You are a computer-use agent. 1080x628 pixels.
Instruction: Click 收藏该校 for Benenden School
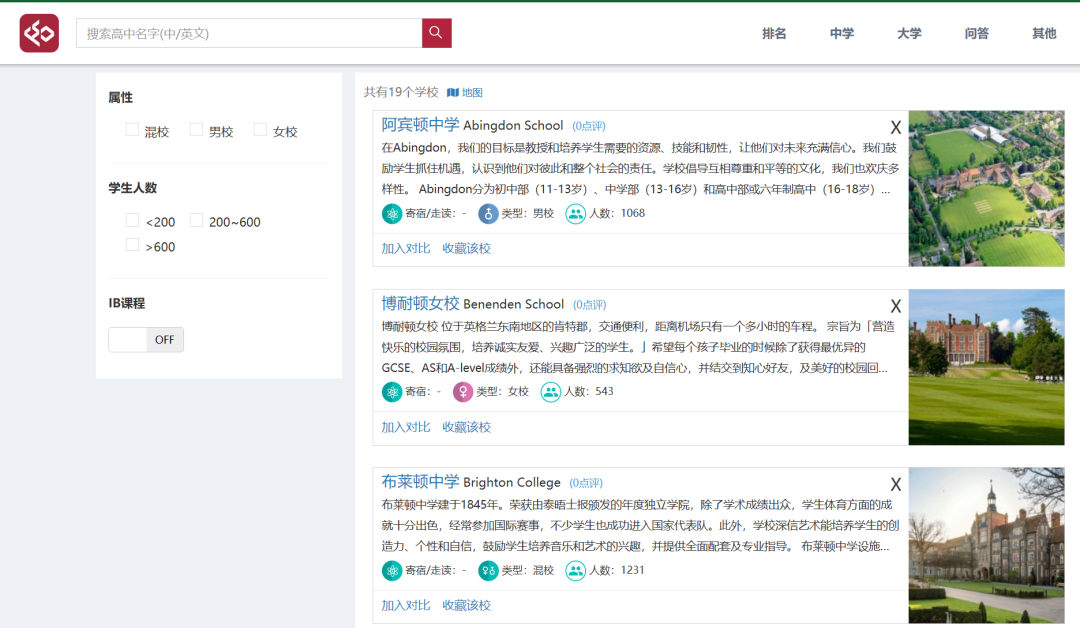pos(466,427)
